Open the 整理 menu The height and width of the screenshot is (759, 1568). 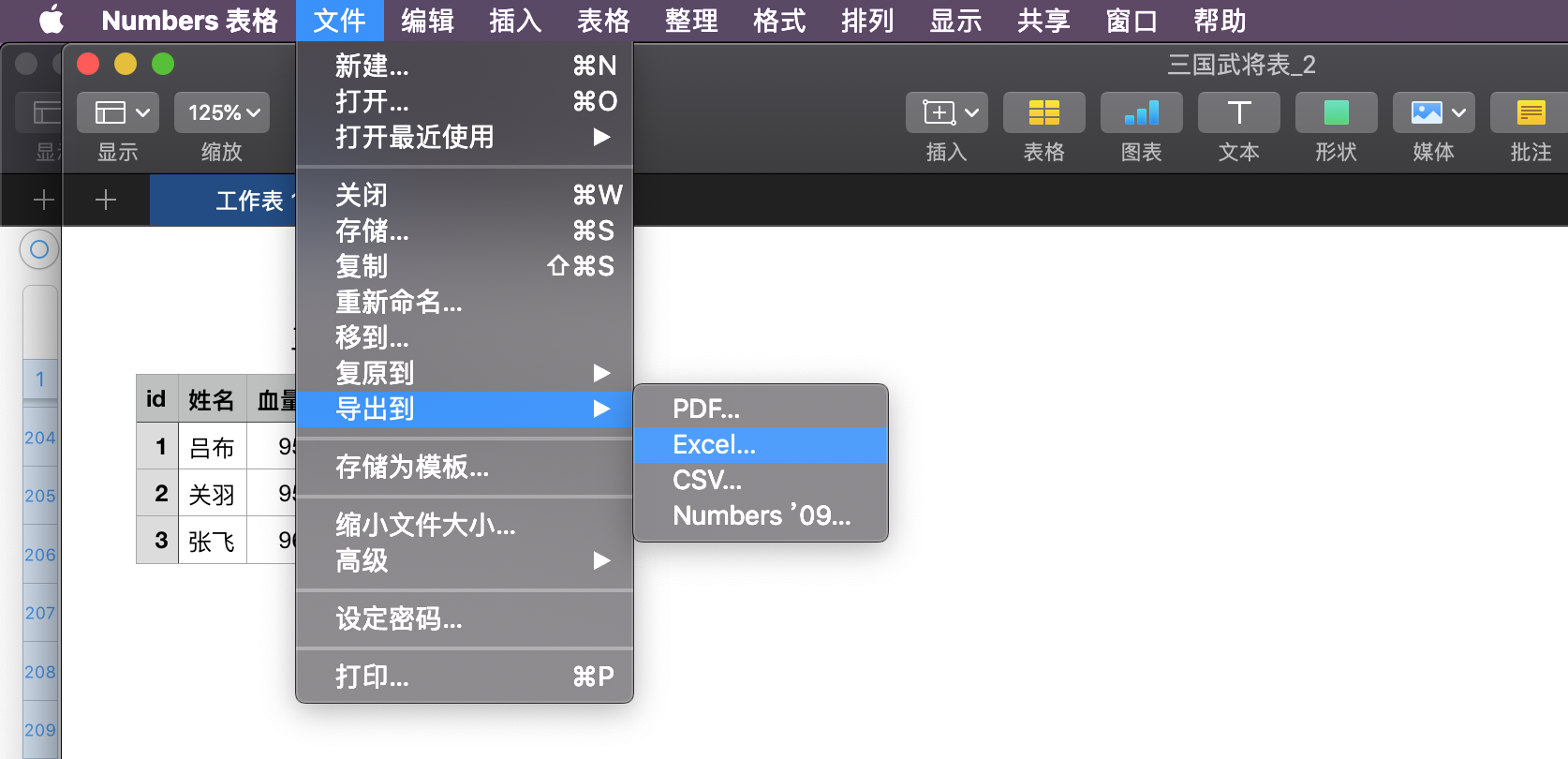(x=691, y=21)
